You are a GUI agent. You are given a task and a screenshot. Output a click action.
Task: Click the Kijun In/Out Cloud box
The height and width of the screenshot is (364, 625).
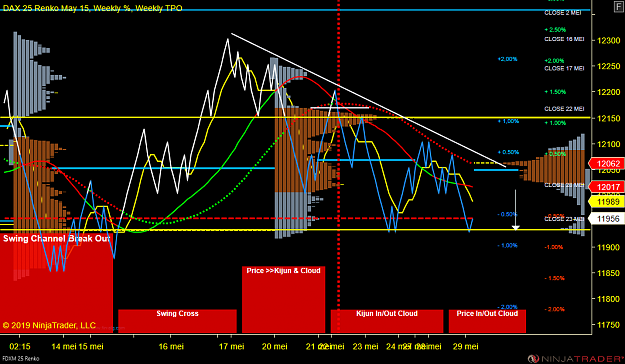tap(387, 321)
